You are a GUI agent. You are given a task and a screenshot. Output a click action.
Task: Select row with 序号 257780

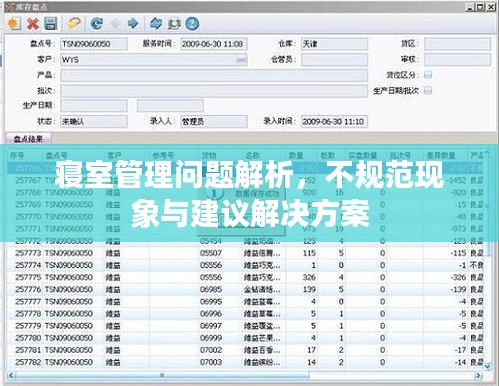(245, 338)
